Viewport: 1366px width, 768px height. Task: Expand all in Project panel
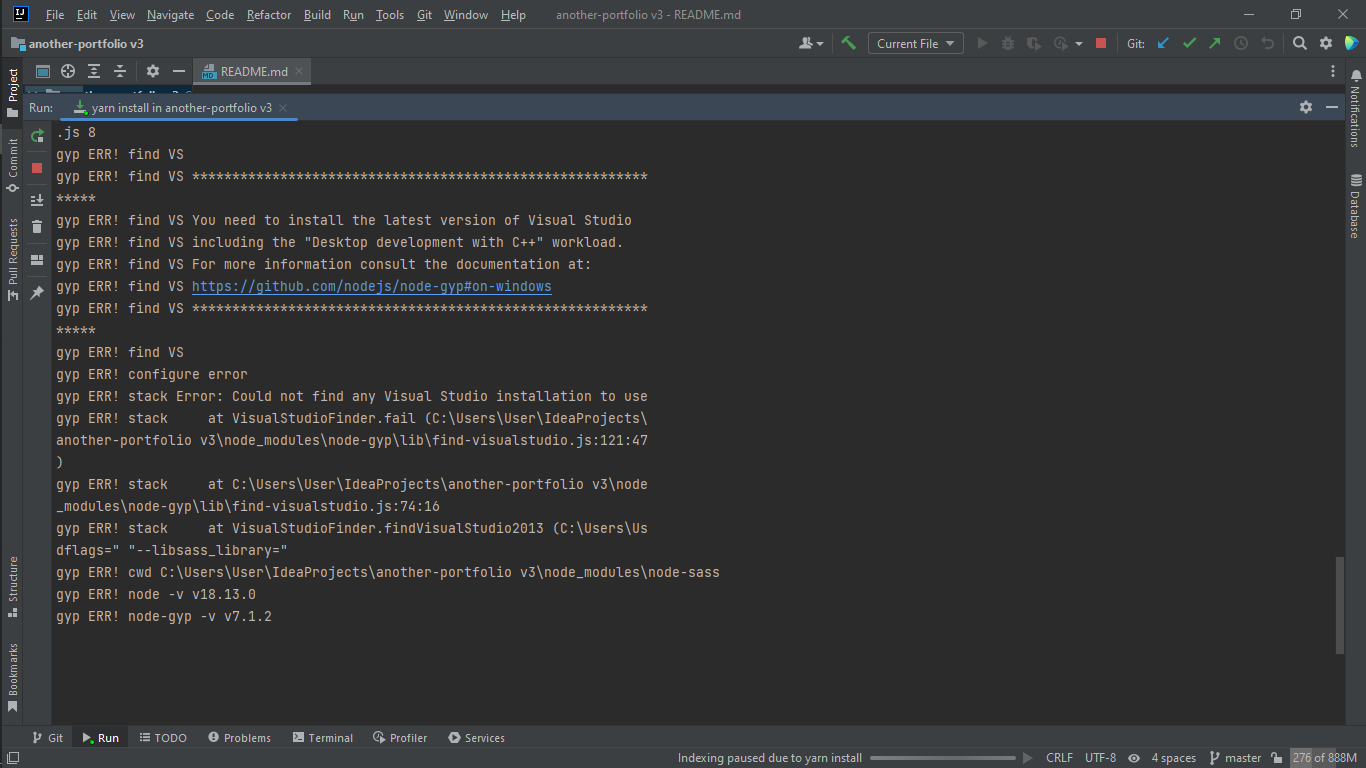tap(94, 71)
